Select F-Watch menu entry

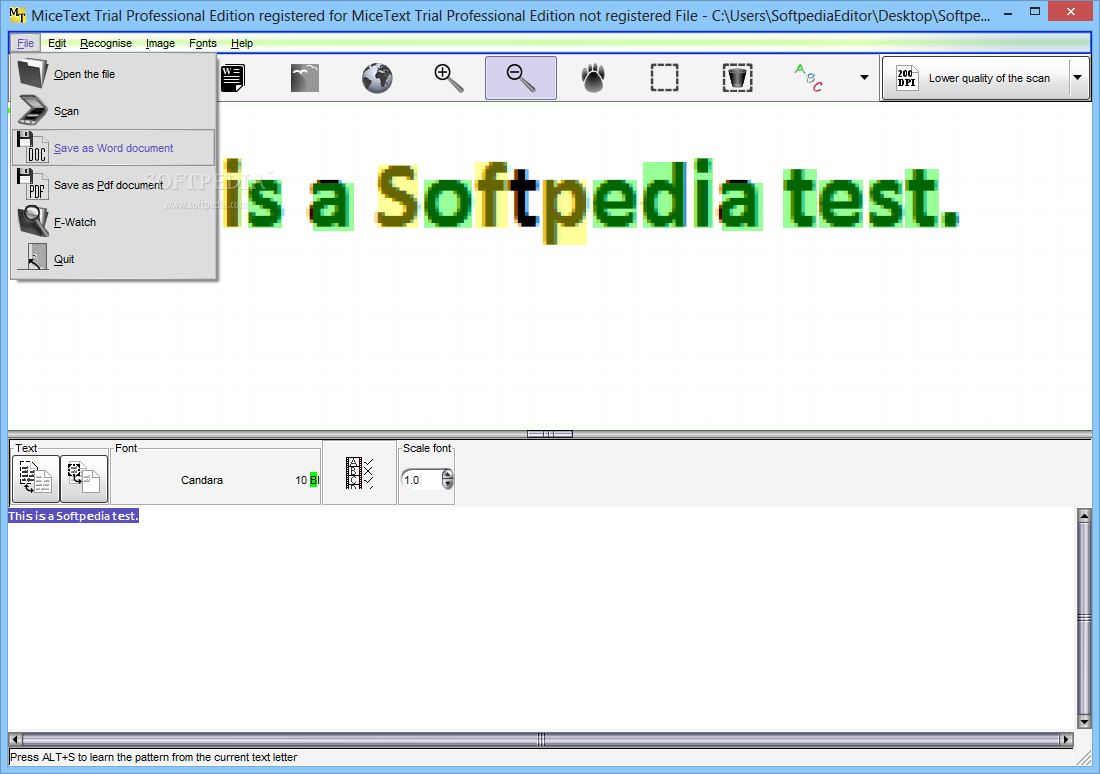coord(114,222)
